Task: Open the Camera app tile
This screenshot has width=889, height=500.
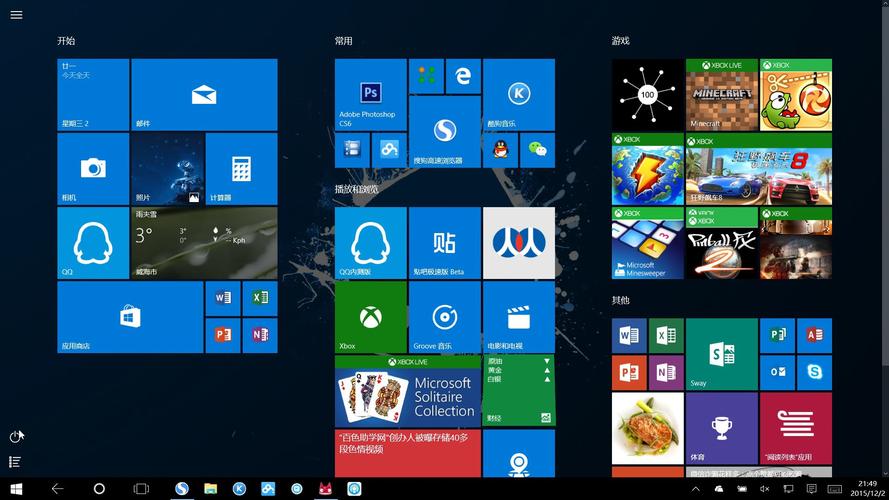Action: click(93, 168)
